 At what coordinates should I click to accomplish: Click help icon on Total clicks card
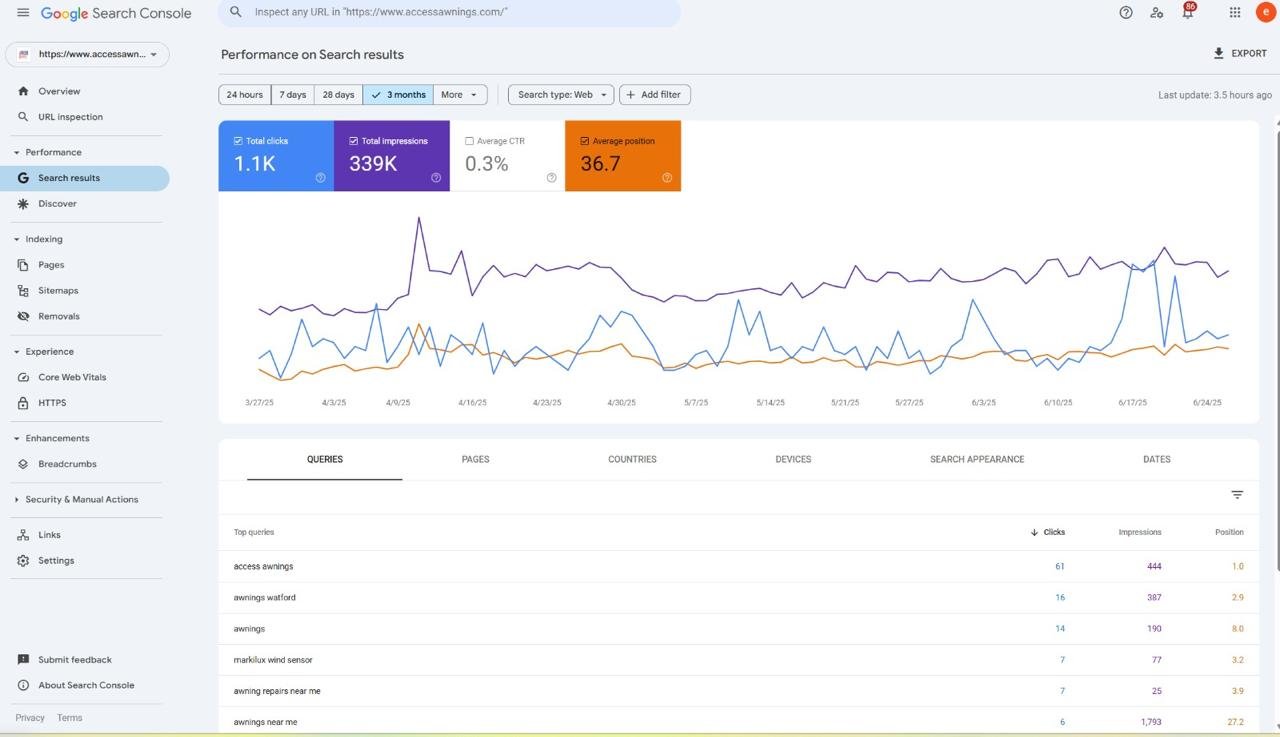pos(320,178)
